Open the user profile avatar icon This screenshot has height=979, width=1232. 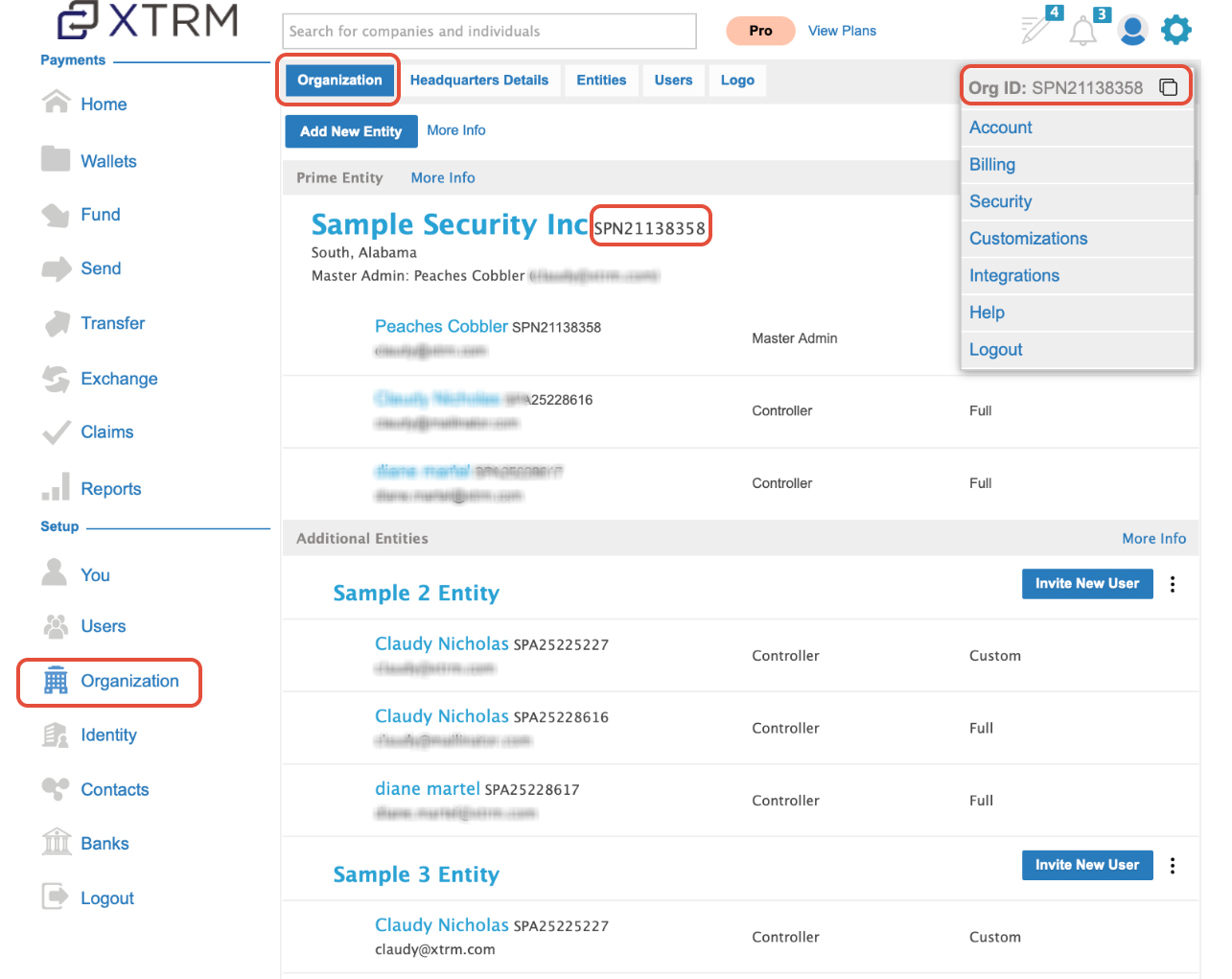(x=1132, y=31)
